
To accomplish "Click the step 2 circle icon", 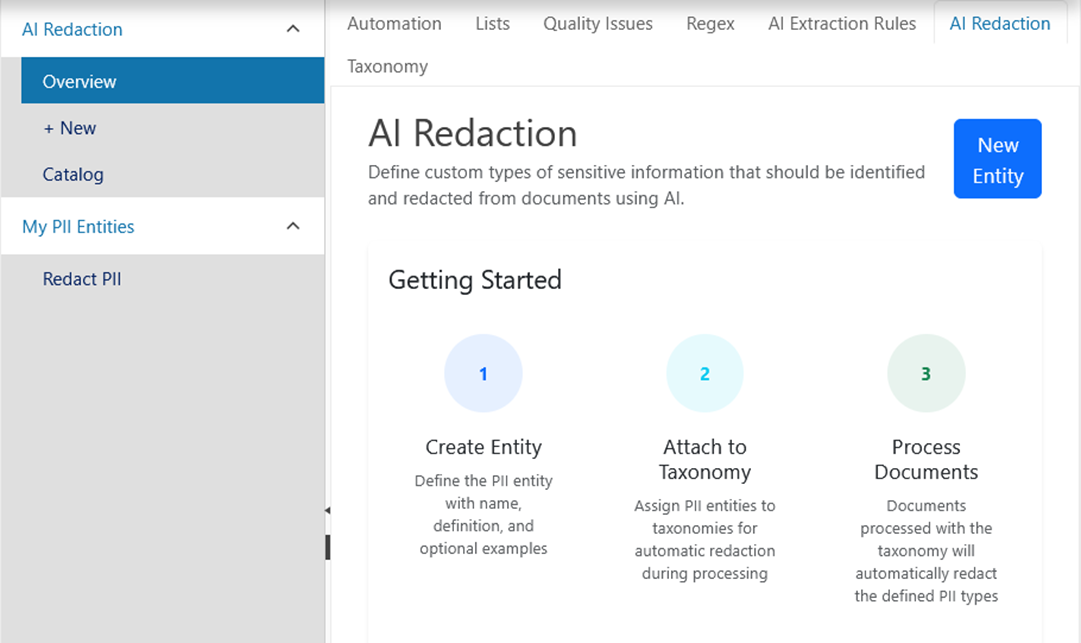I will coord(704,373).
